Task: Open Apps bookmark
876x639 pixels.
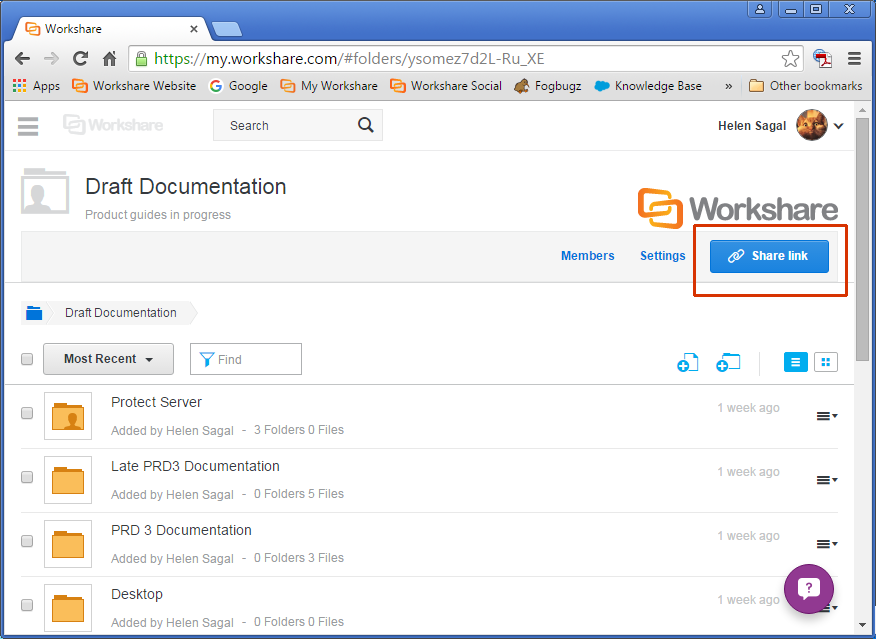Action: click(x=36, y=86)
